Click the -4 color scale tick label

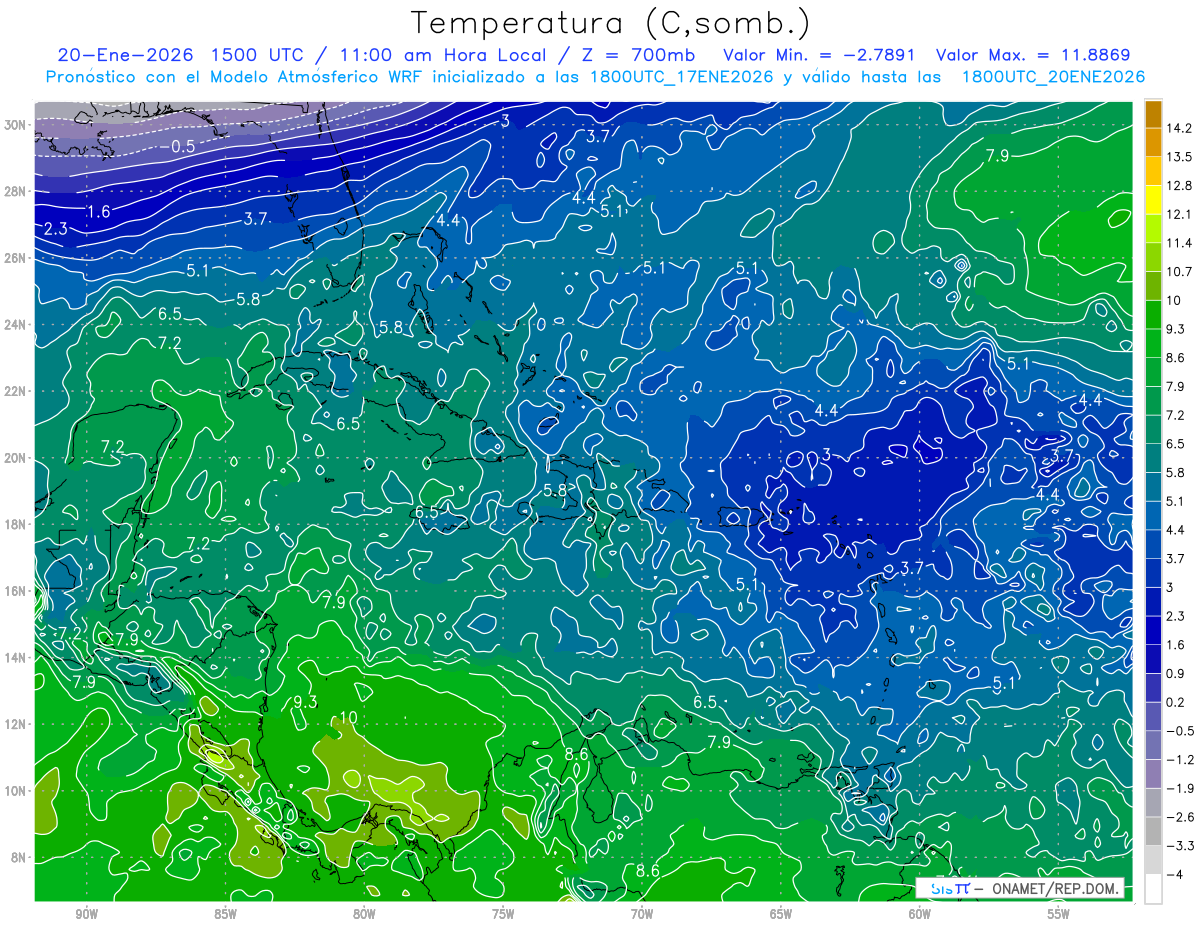tap(1174, 875)
